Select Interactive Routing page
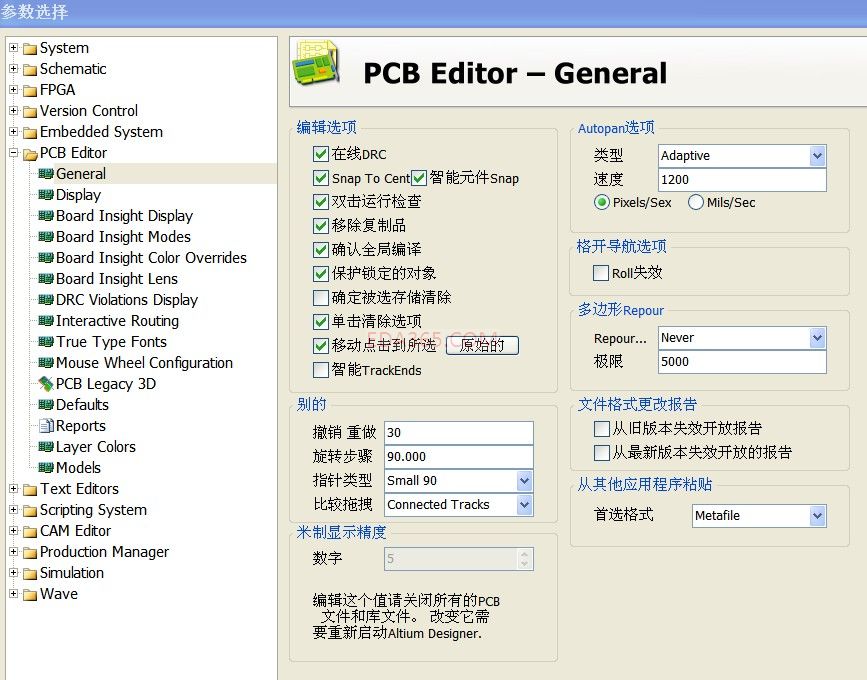Image resolution: width=867 pixels, height=680 pixels. click(x=117, y=321)
